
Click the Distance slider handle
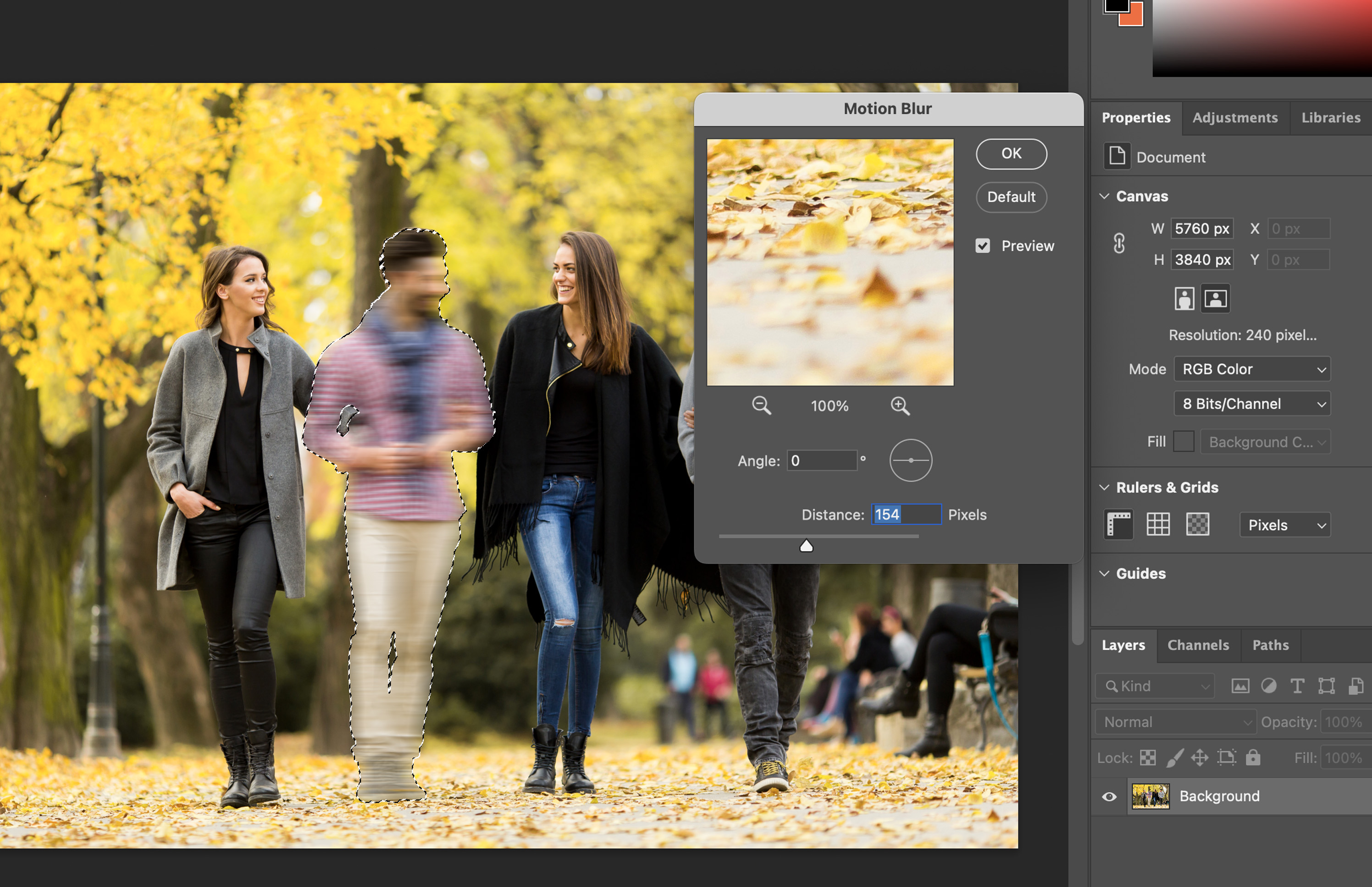click(806, 546)
